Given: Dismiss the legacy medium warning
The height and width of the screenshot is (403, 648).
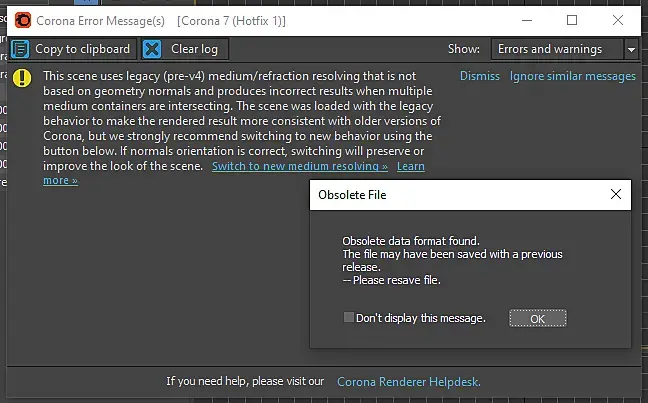Looking at the screenshot, I should pos(479,76).
